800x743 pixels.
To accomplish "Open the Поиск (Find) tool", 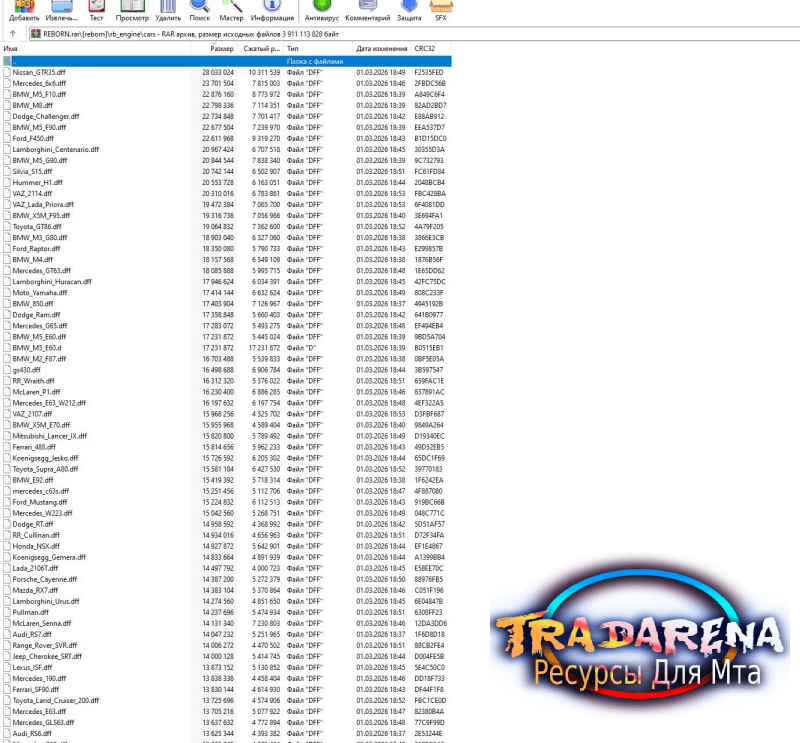I will pyautogui.click(x=199, y=10).
